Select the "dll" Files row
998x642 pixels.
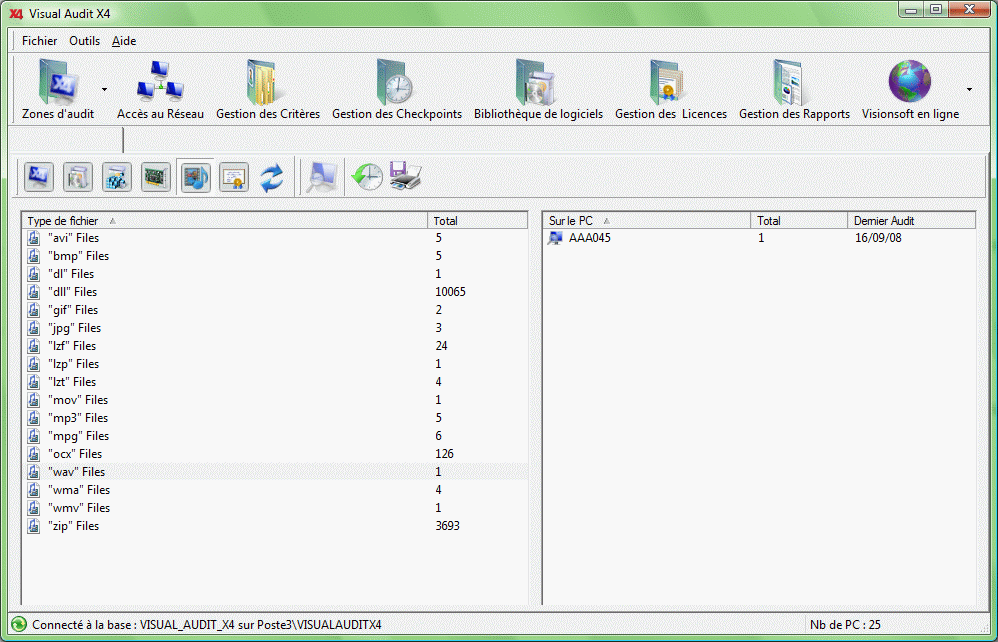click(x=275, y=292)
